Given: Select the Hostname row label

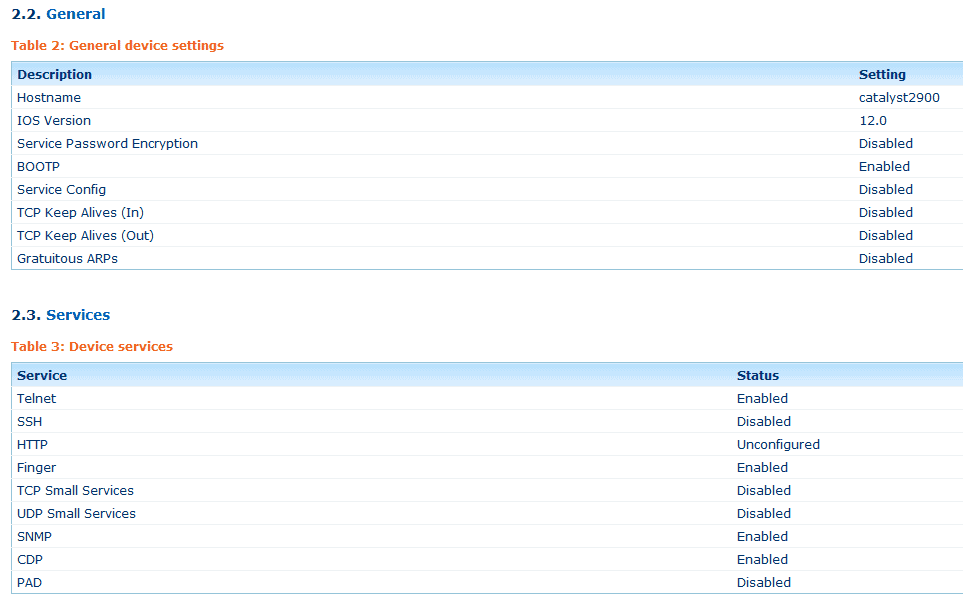Looking at the screenshot, I should 49,98.
